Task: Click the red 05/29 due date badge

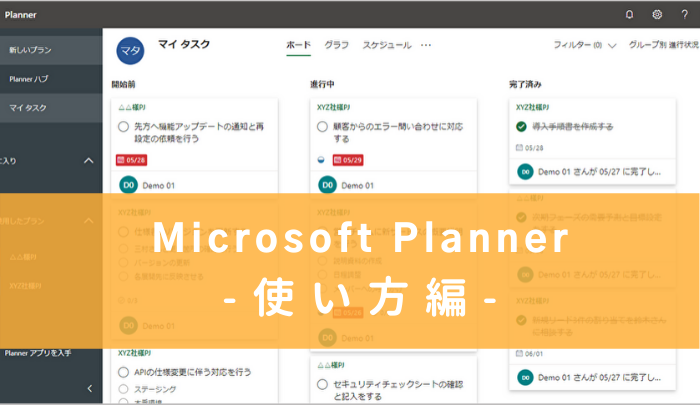Action: (348, 160)
